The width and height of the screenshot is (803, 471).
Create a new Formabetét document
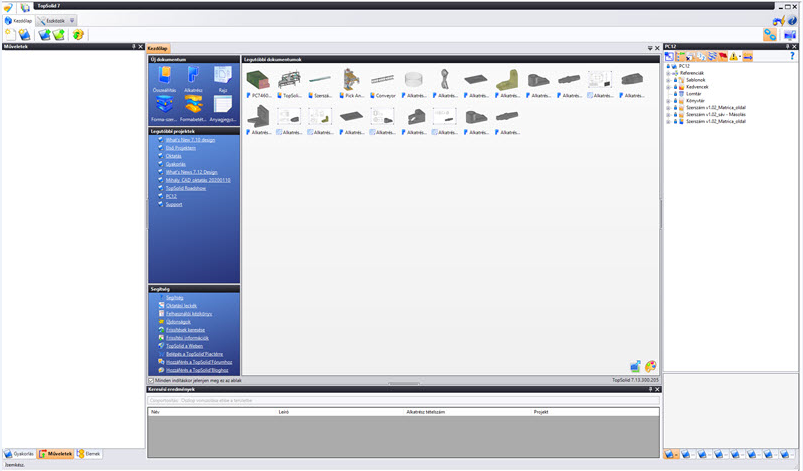194,109
